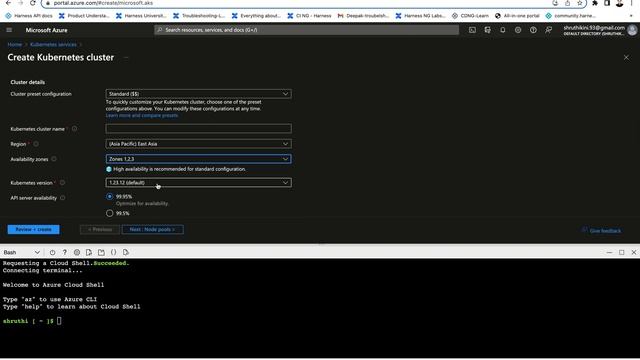Open the CONG-Learn bookmark
640x360 pixels.
[x=470, y=16]
